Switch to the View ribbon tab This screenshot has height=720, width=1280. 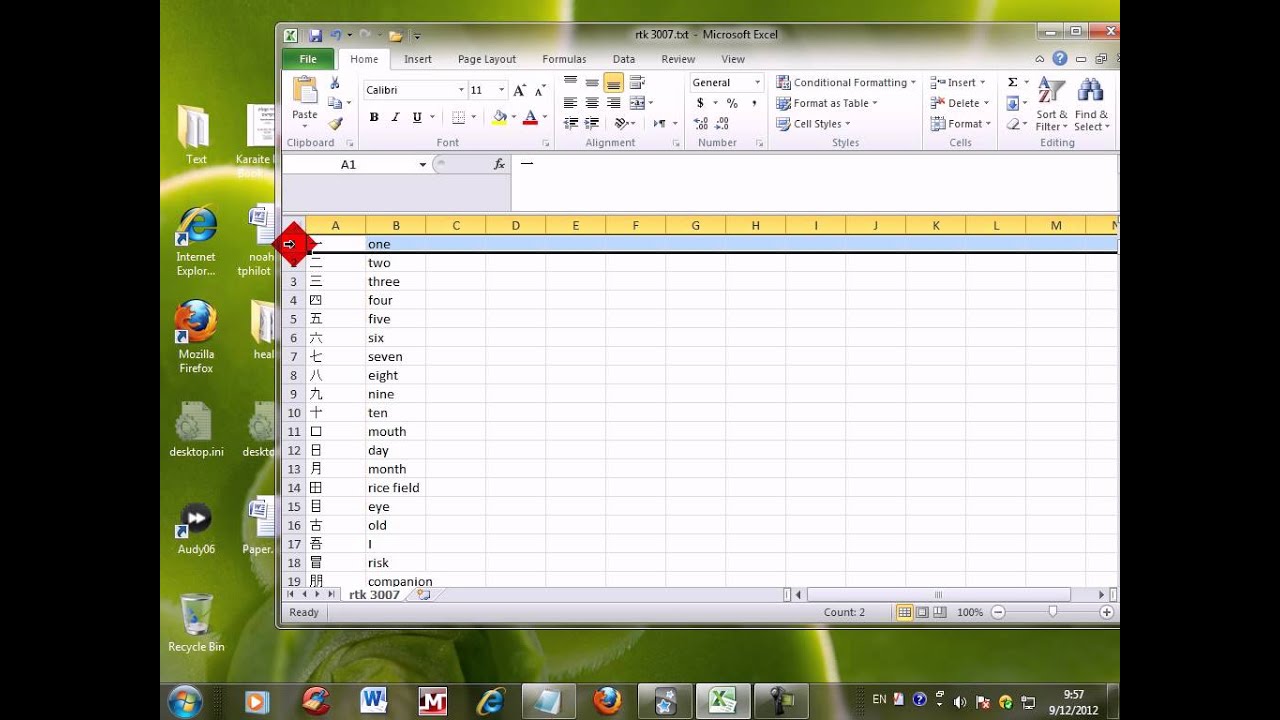tap(733, 59)
